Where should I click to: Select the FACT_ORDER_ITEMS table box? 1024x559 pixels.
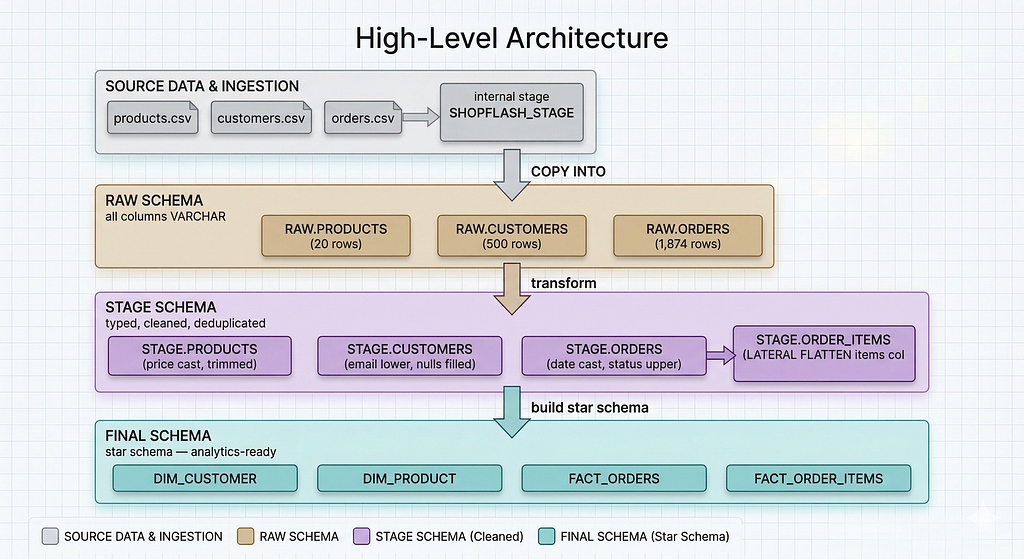point(818,479)
